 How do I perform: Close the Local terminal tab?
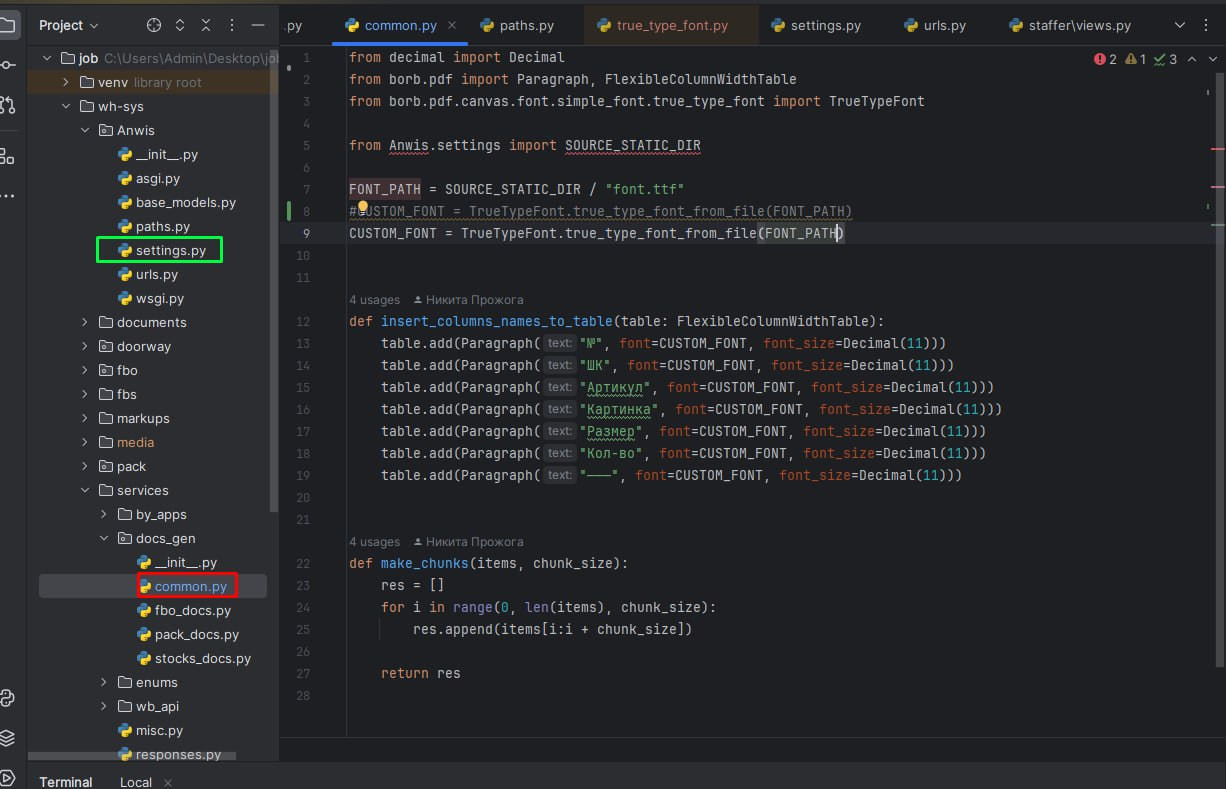pyautogui.click(x=167, y=783)
